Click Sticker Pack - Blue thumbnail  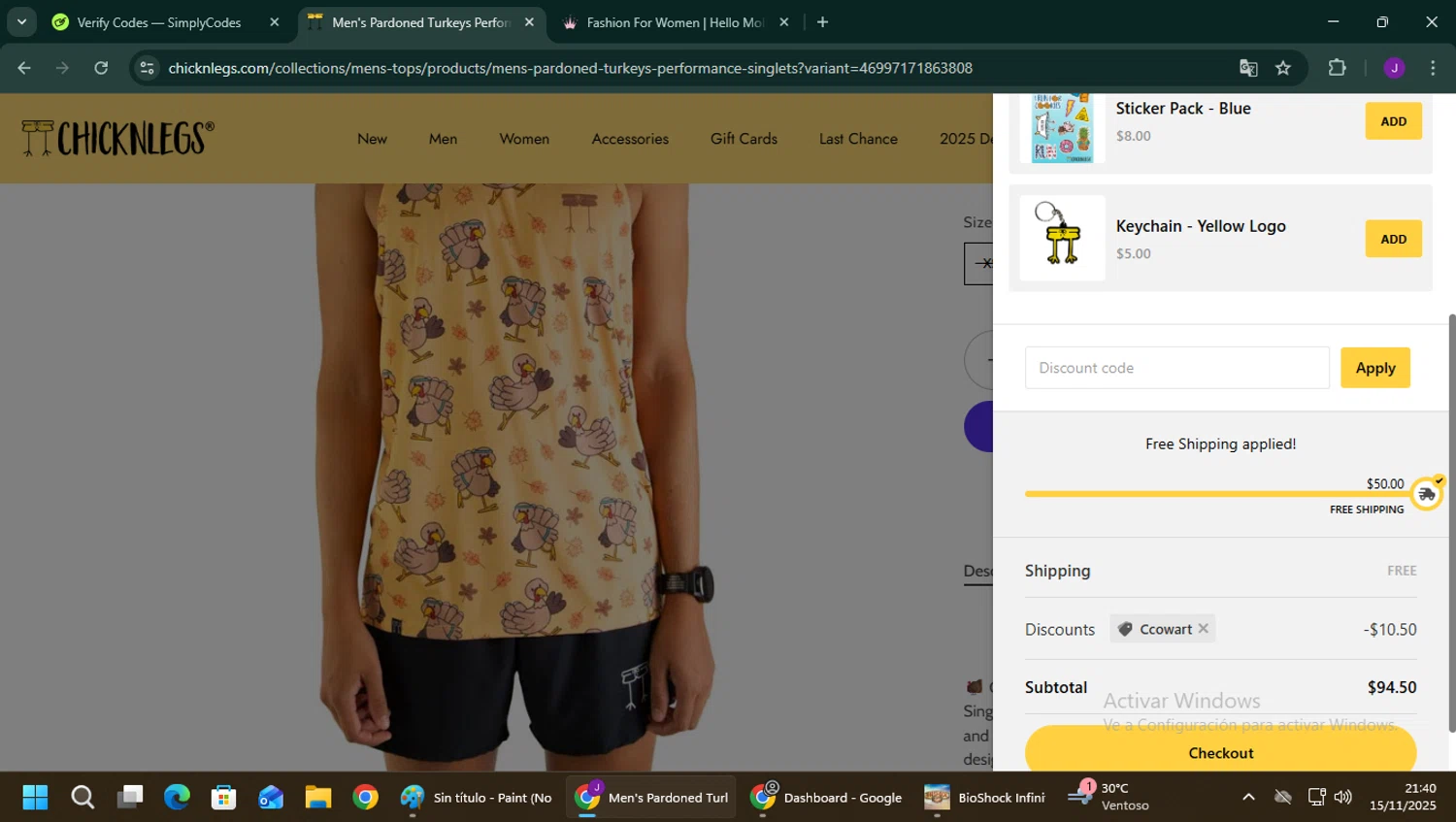tap(1062, 127)
